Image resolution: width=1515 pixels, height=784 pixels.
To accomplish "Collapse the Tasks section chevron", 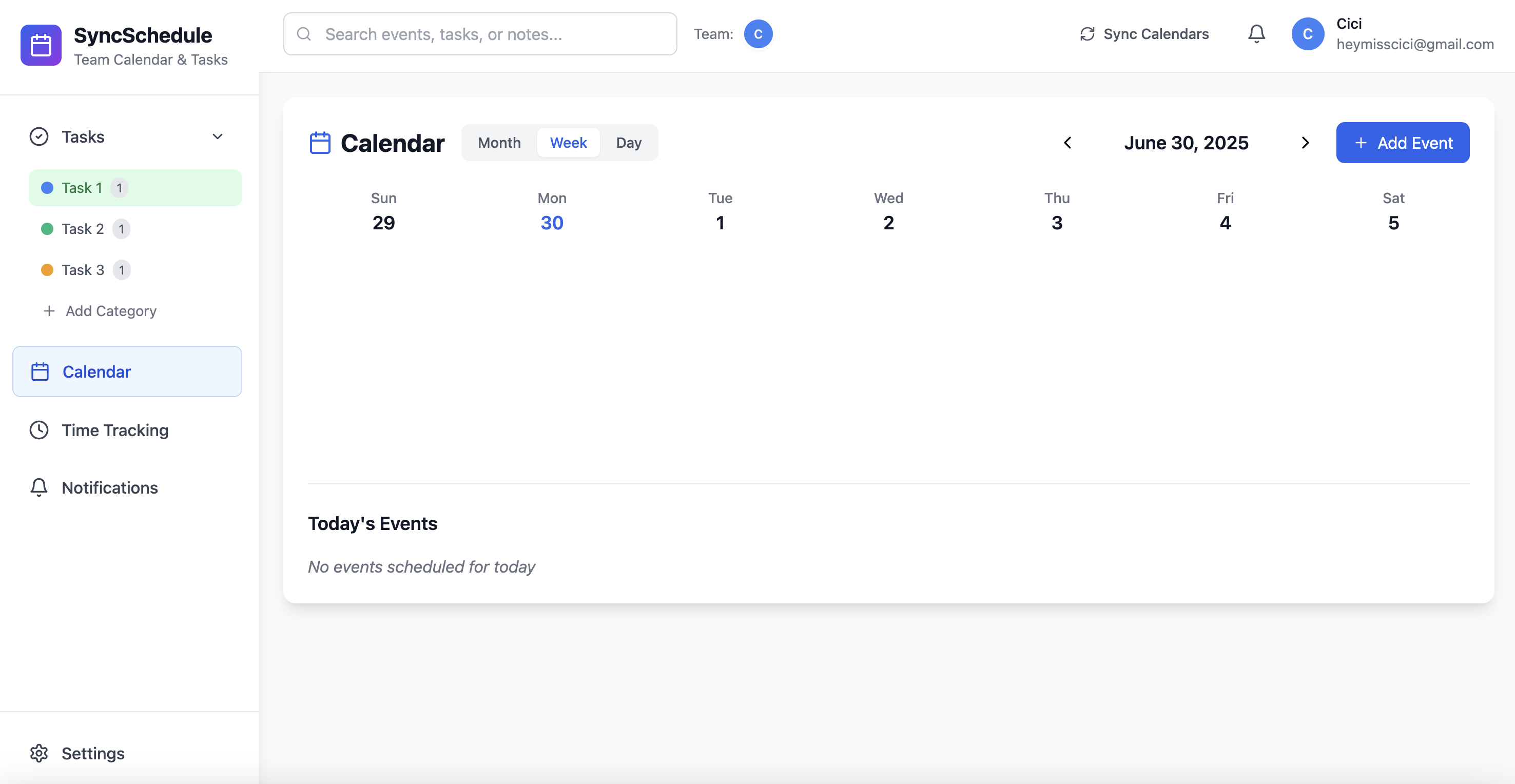I will (217, 137).
